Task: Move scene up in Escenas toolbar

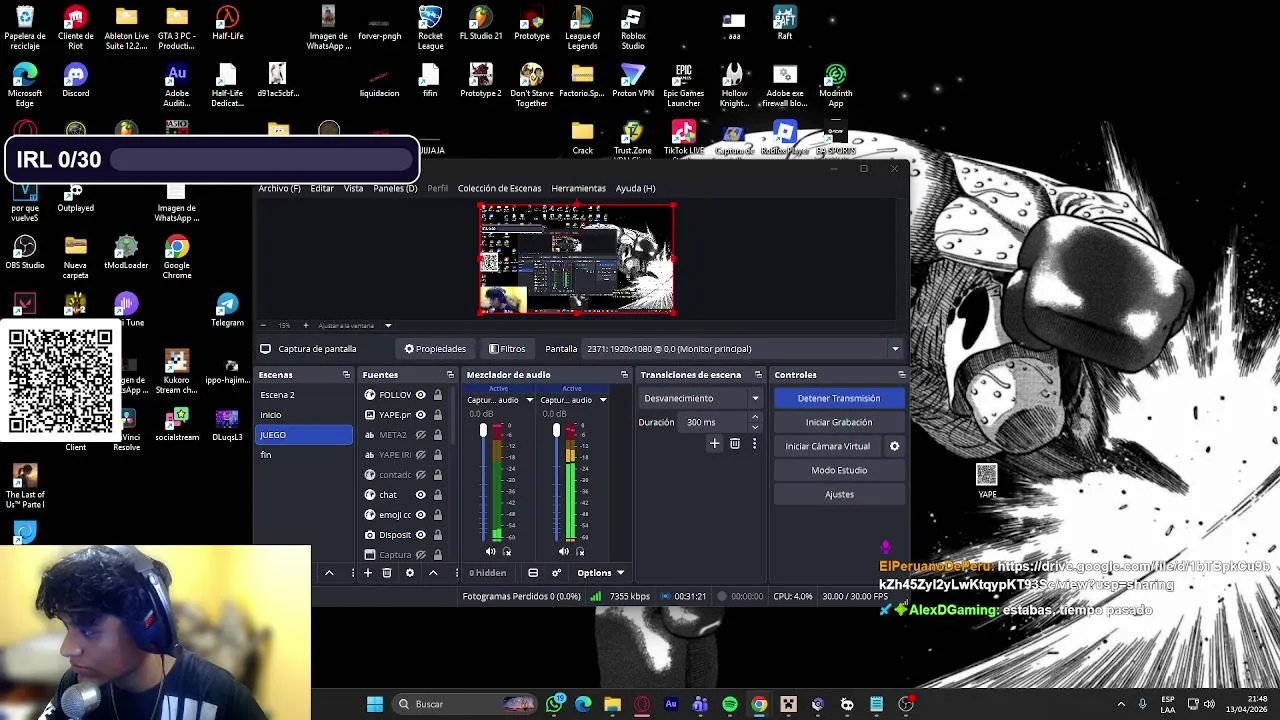Action: click(329, 573)
